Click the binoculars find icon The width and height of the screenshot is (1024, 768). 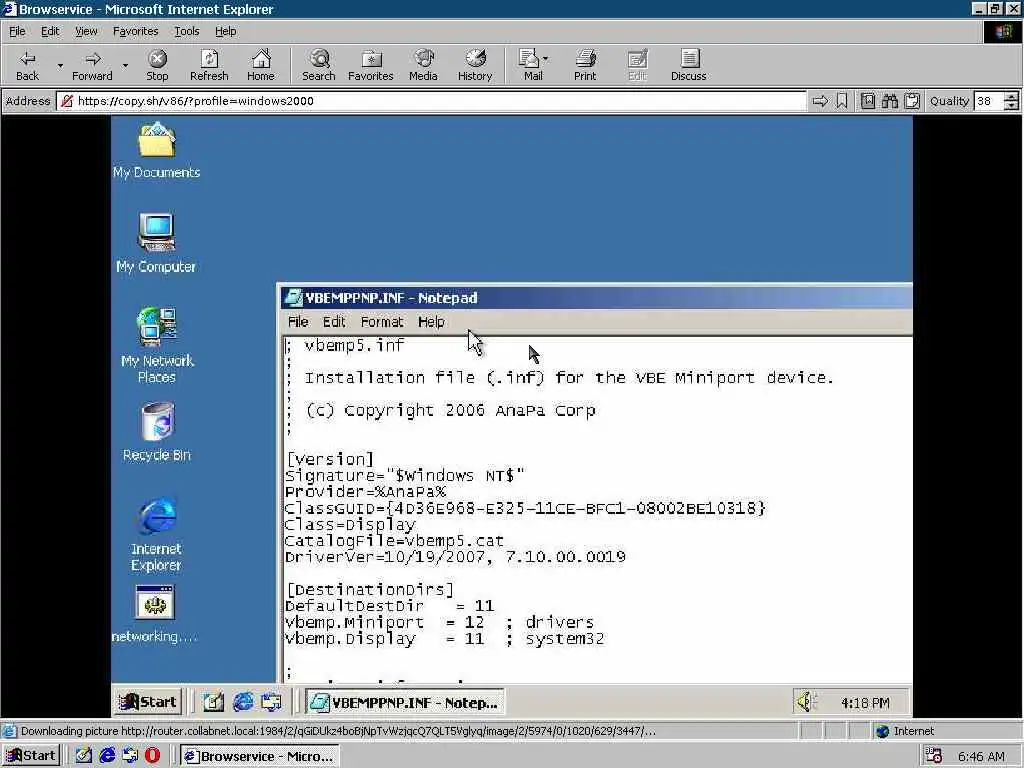(x=889, y=101)
